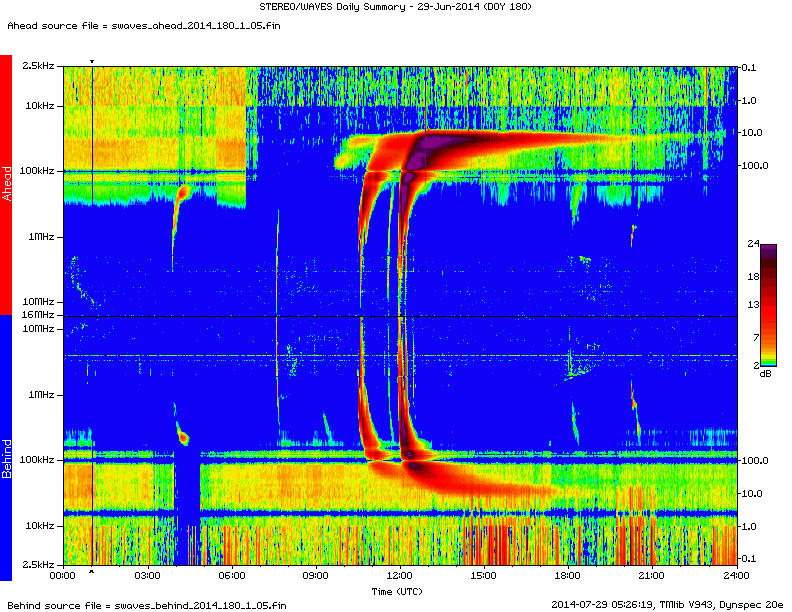Click the Ahead right axis 100.0 label
The width and height of the screenshot is (792, 612).
click(754, 166)
